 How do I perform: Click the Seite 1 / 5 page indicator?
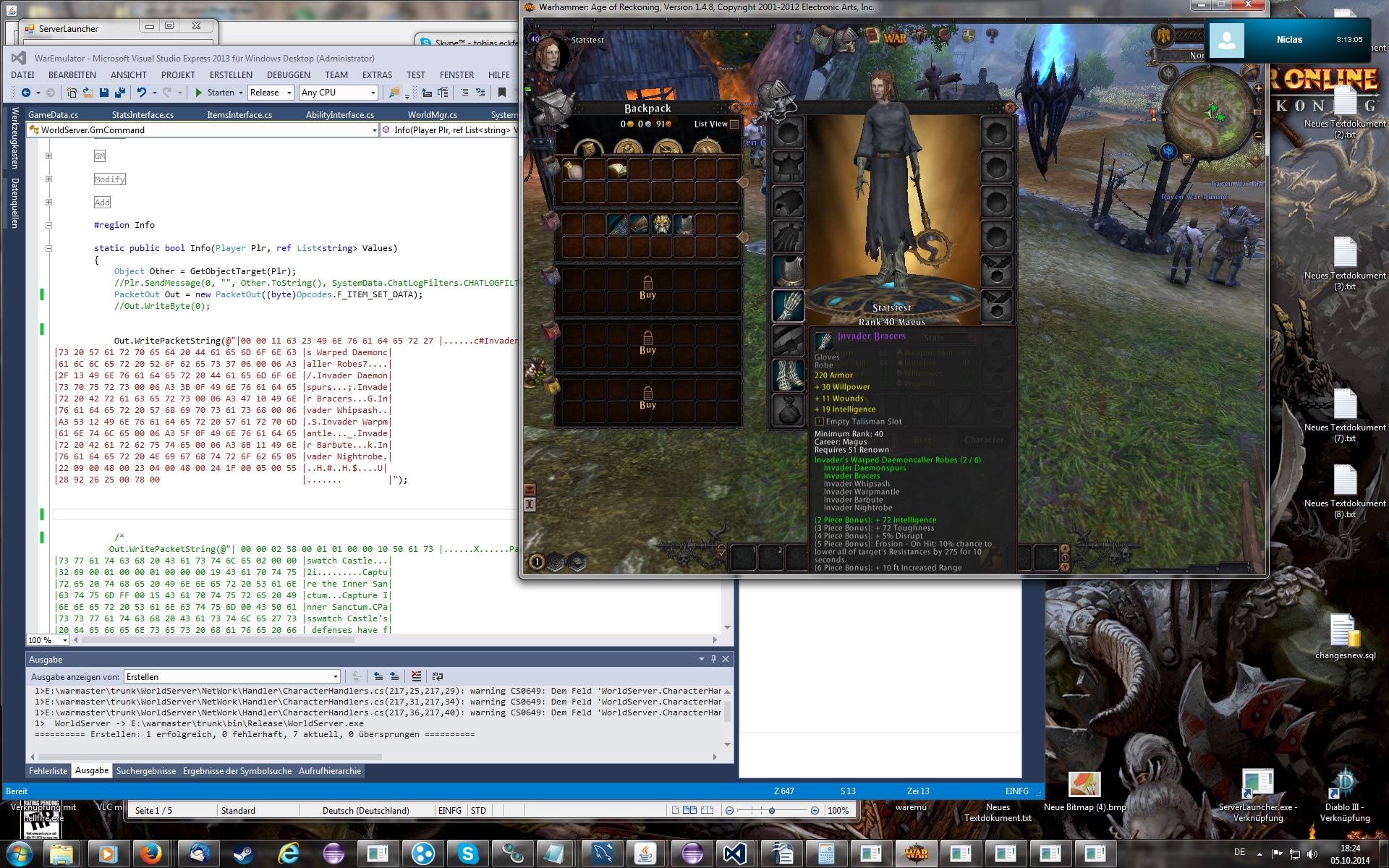click(153, 811)
